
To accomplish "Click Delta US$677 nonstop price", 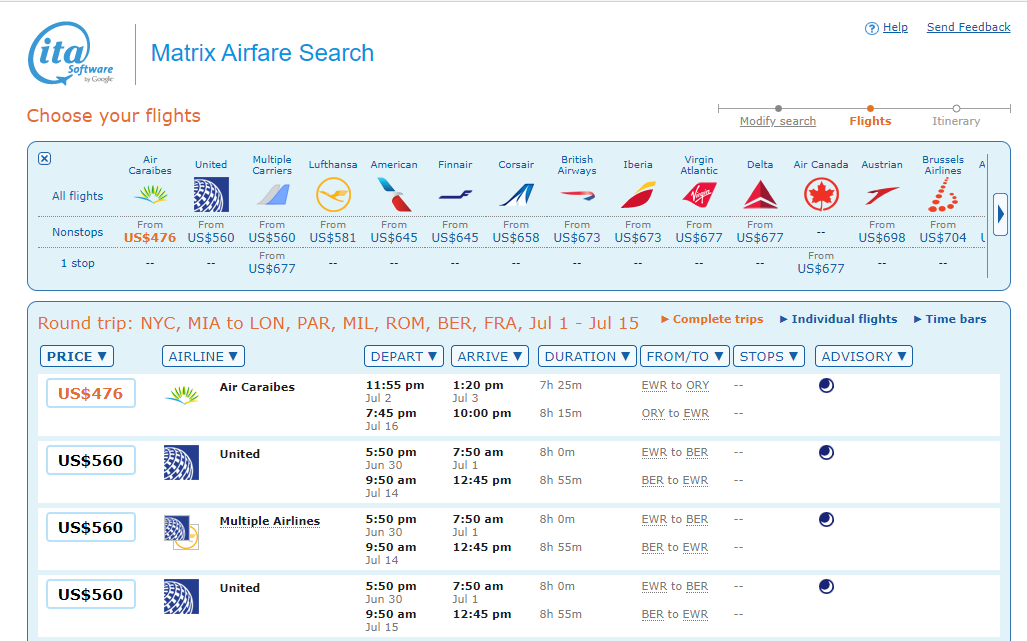I will (760, 238).
